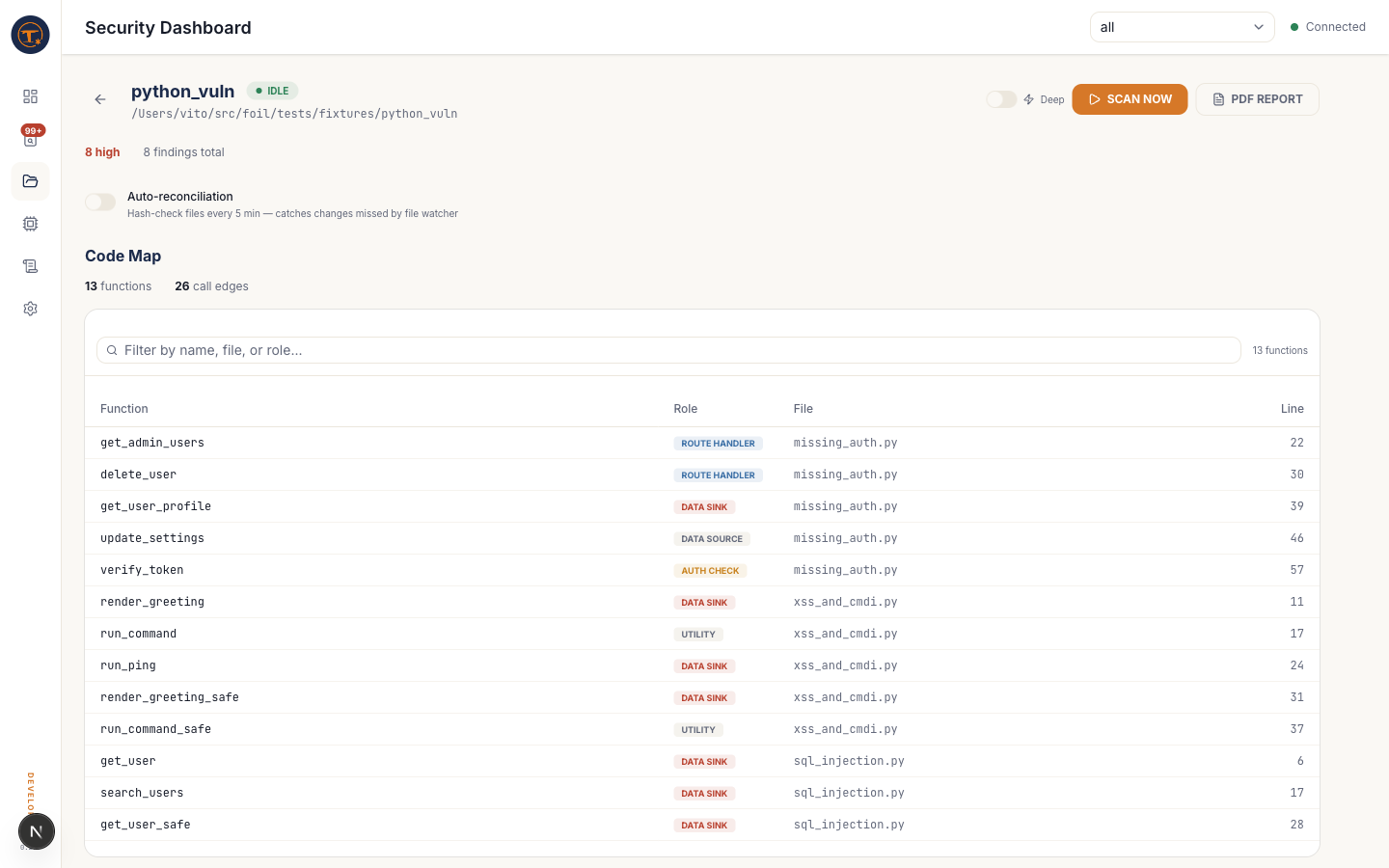The image size is (1389, 868).
Task: Click the "8 high" findings count
Action: (x=102, y=152)
